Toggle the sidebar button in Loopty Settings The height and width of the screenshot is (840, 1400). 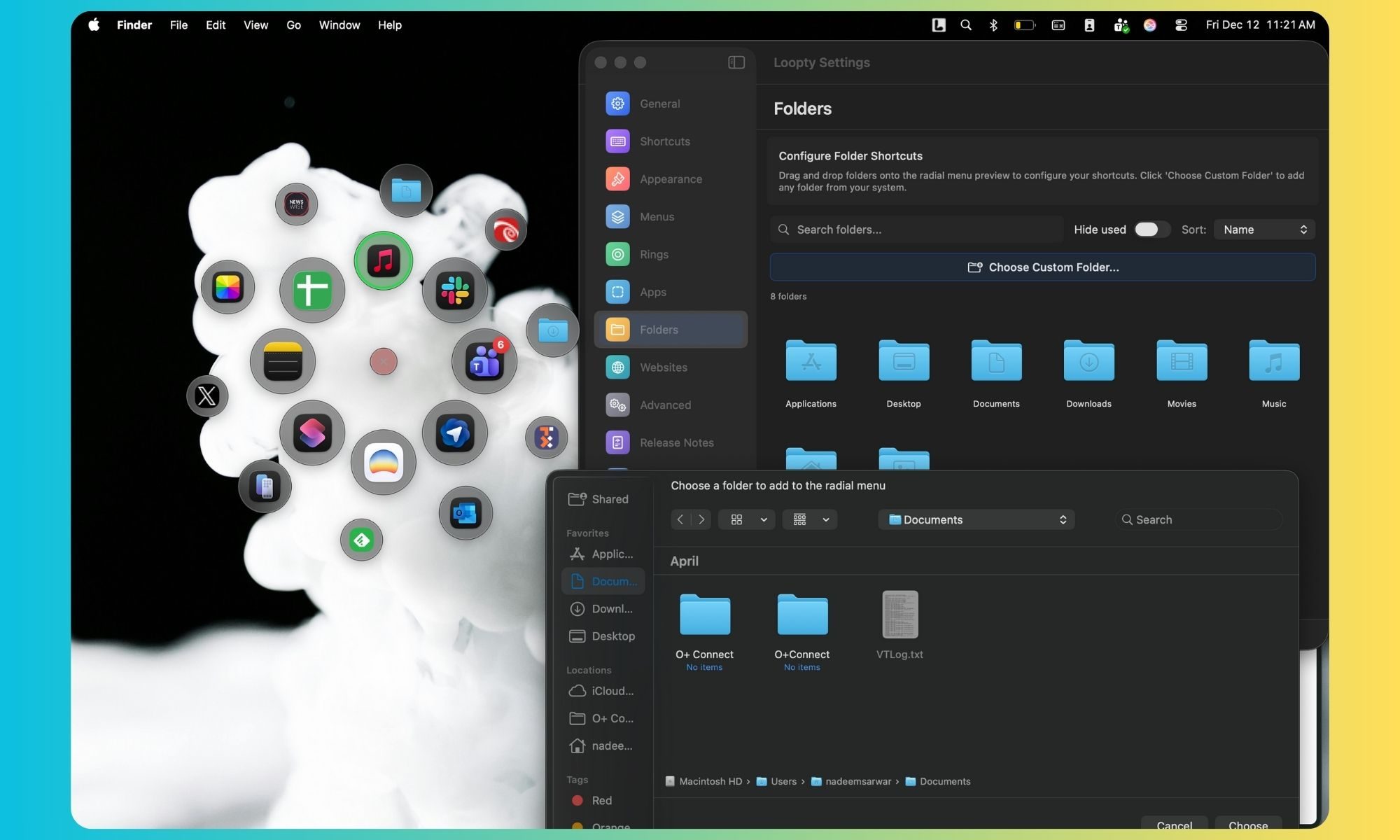pos(736,62)
